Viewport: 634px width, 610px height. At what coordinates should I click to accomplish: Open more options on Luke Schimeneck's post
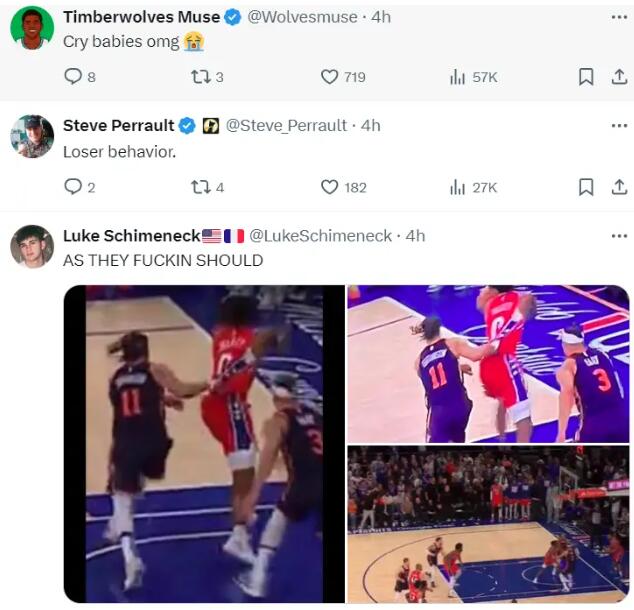coord(619,235)
